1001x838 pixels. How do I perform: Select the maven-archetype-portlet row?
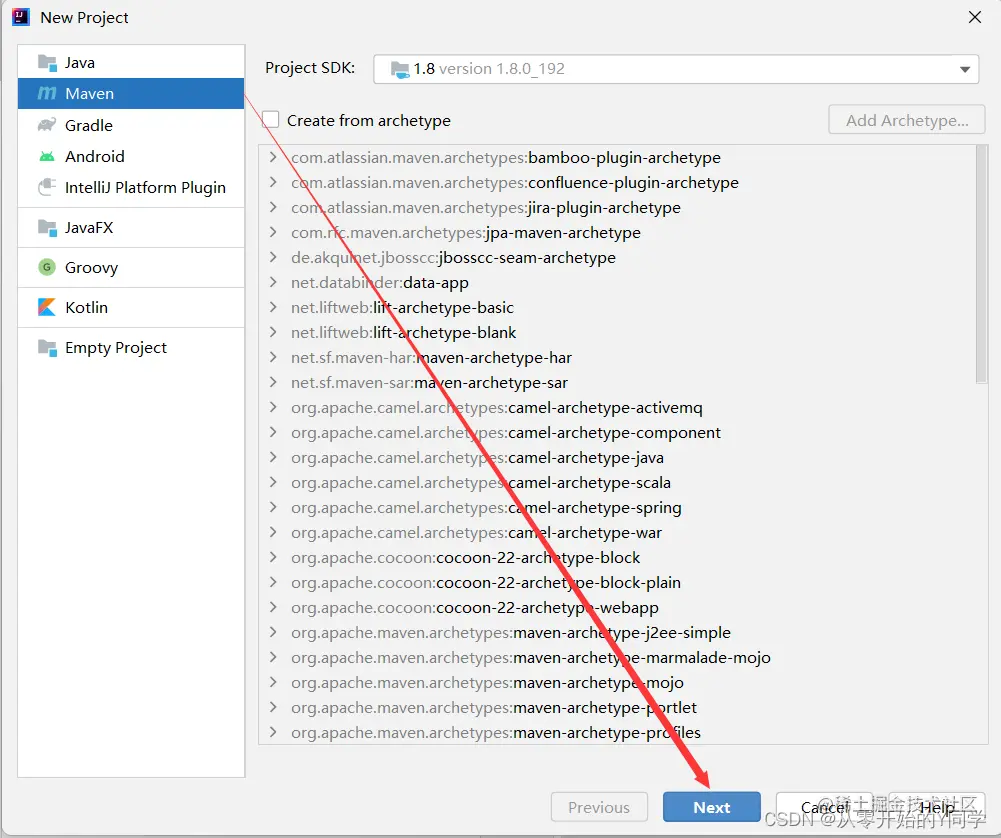pyautogui.click(x=617, y=707)
